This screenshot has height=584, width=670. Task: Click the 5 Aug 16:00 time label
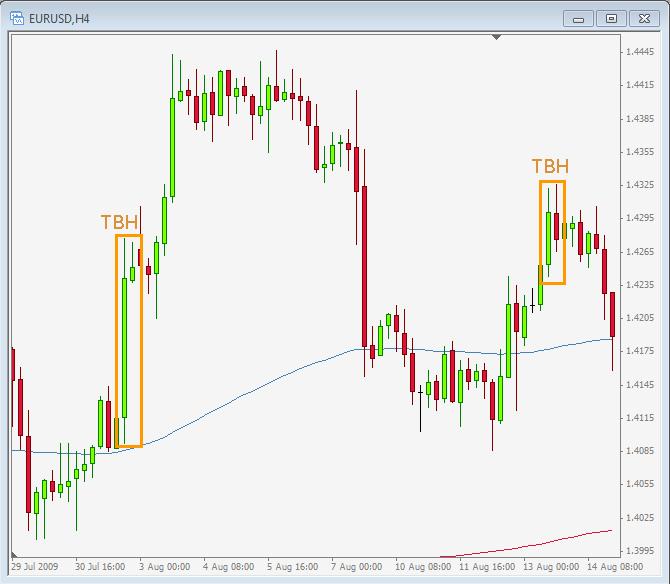[x=293, y=566]
